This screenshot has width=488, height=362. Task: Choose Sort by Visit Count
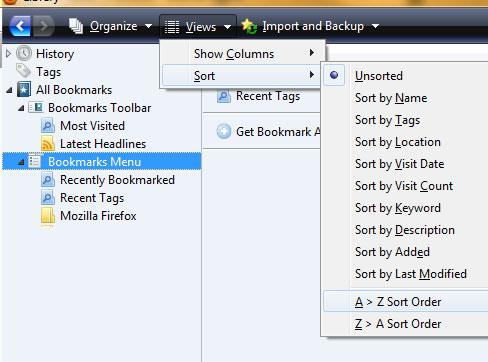tap(404, 186)
